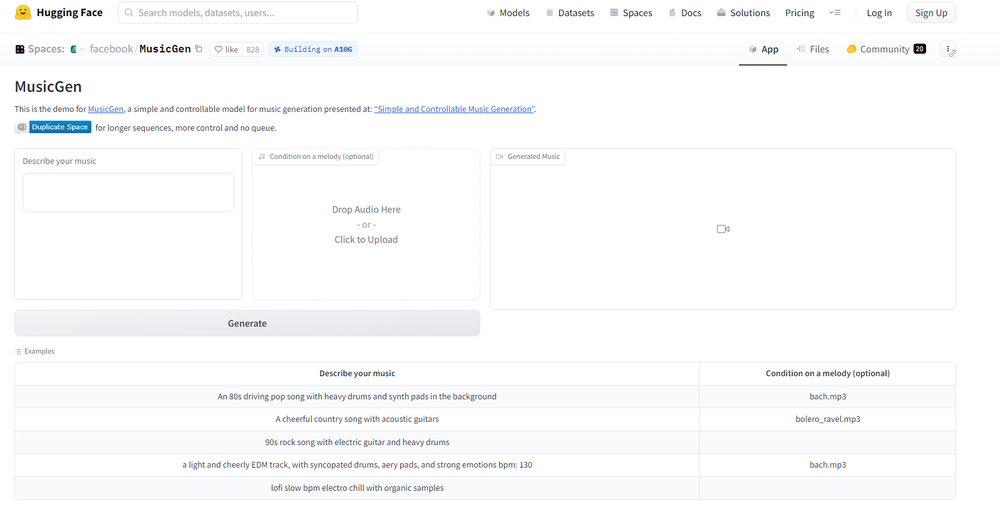This screenshot has height=510, width=1000.
Task: Go to Pricing page
Action: [x=800, y=13]
